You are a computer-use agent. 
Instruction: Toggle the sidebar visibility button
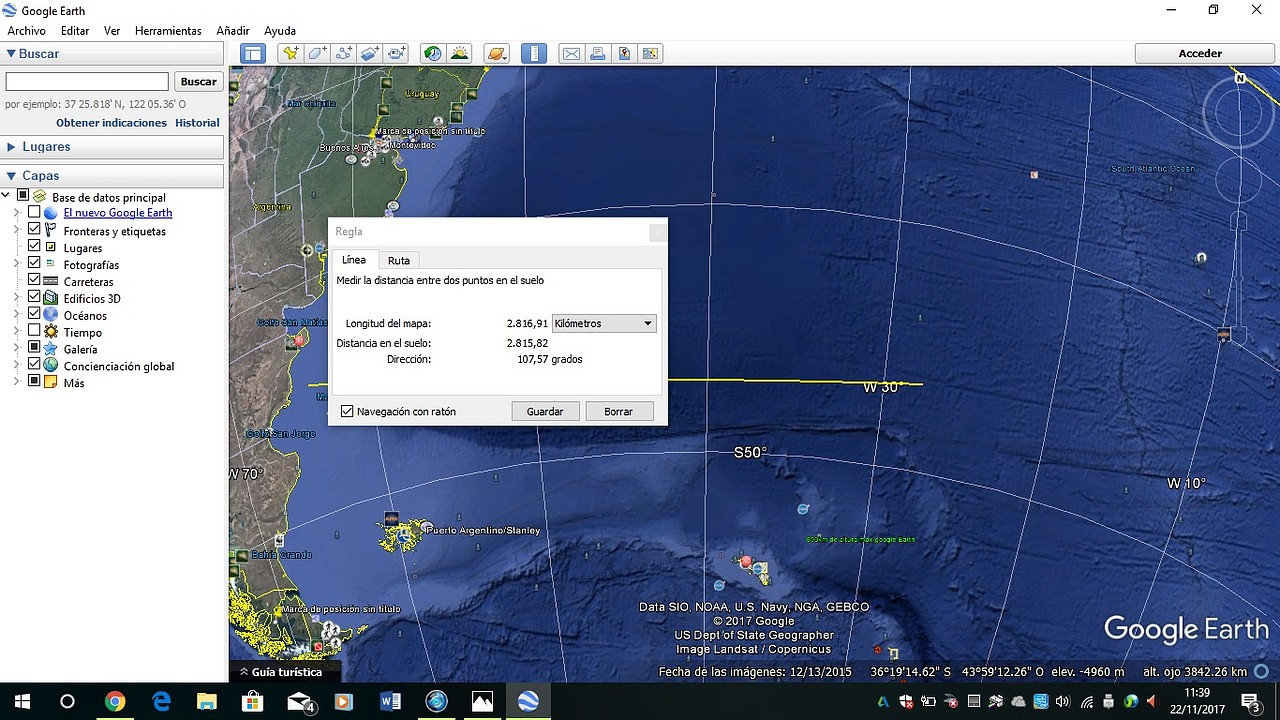pyautogui.click(x=253, y=54)
